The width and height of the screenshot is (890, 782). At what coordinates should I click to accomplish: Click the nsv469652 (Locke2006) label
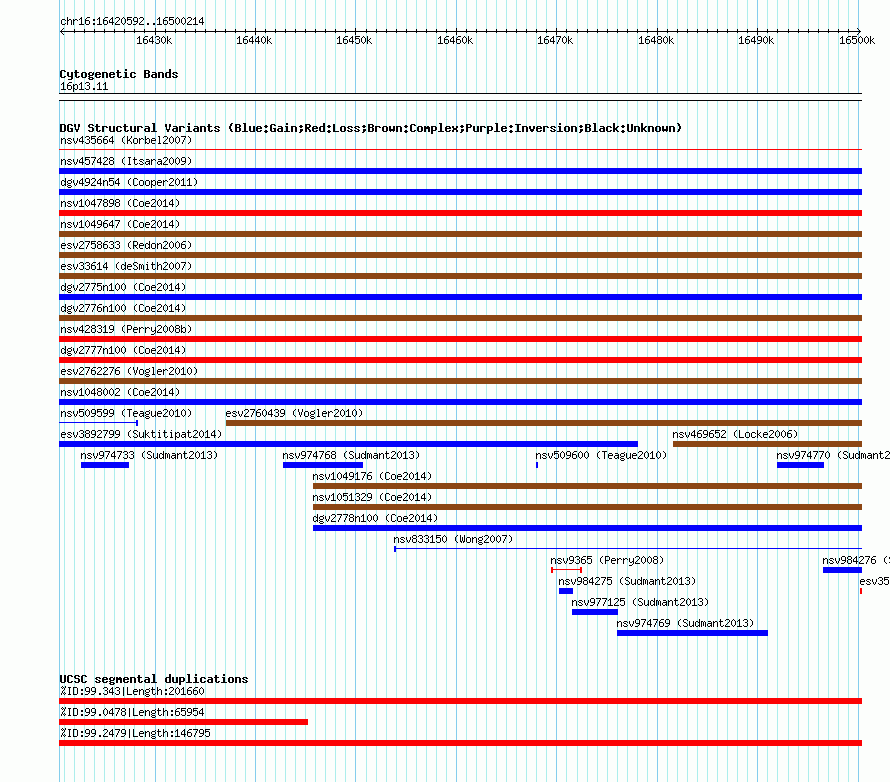[735, 434]
